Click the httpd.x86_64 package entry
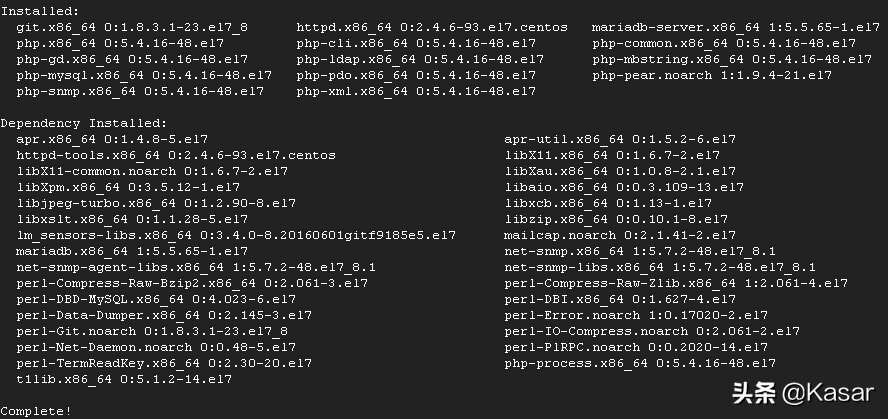The image size is (888, 419). pos(432,27)
